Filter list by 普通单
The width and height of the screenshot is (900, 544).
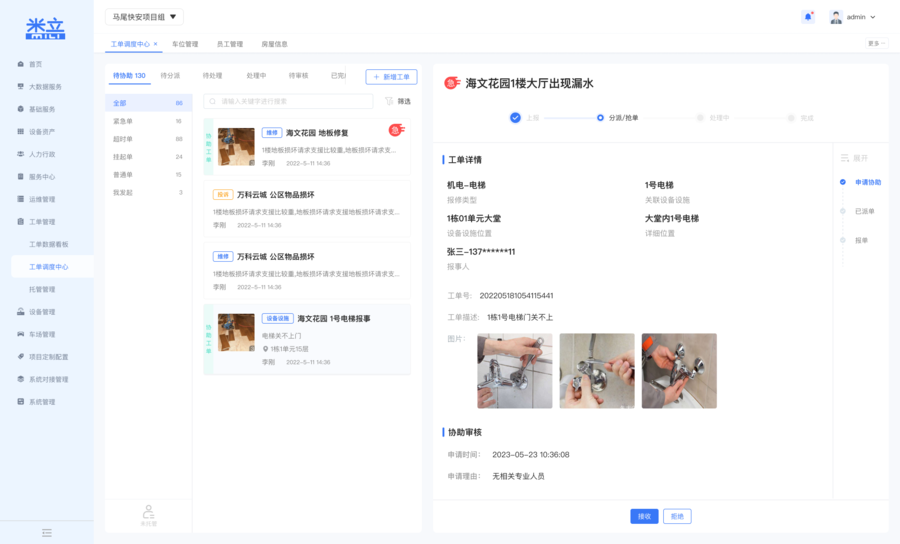tap(148, 174)
